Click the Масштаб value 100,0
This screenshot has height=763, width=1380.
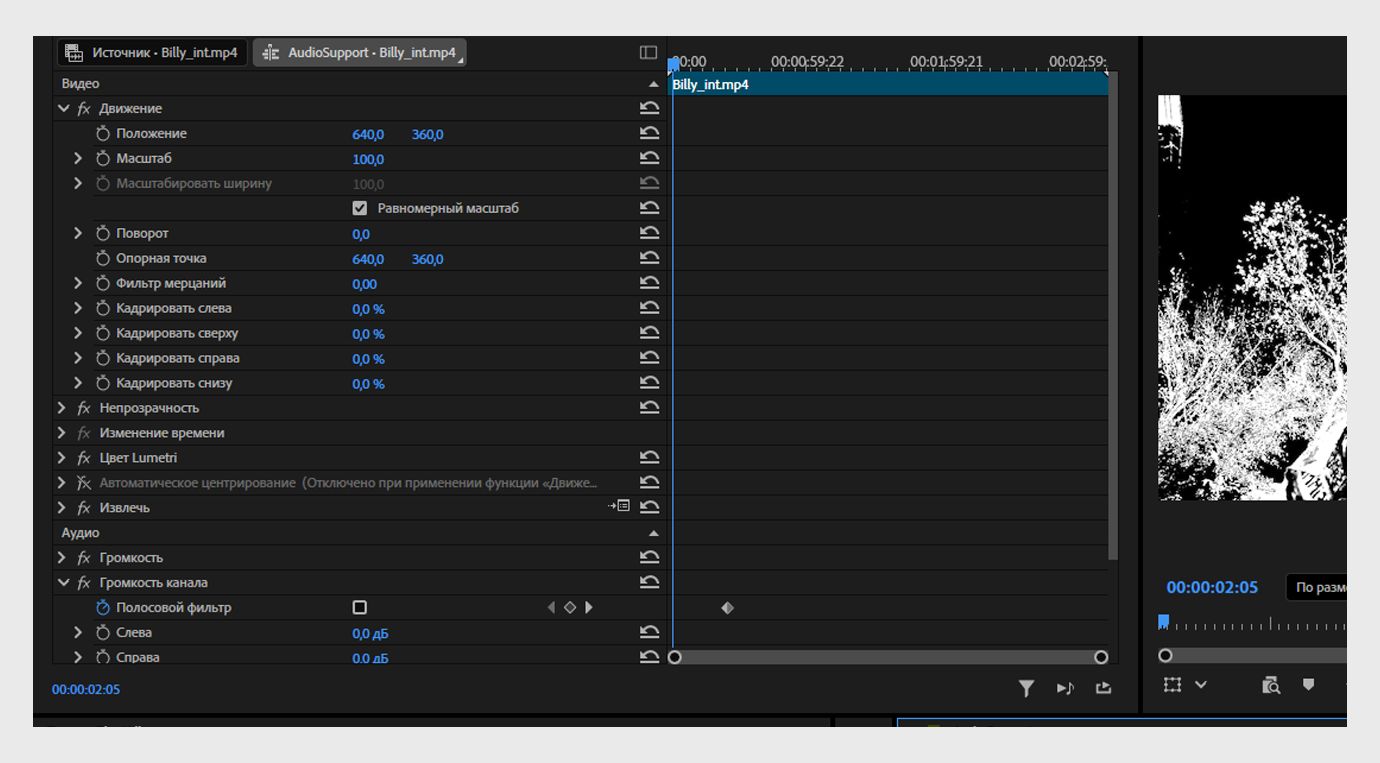click(x=368, y=159)
